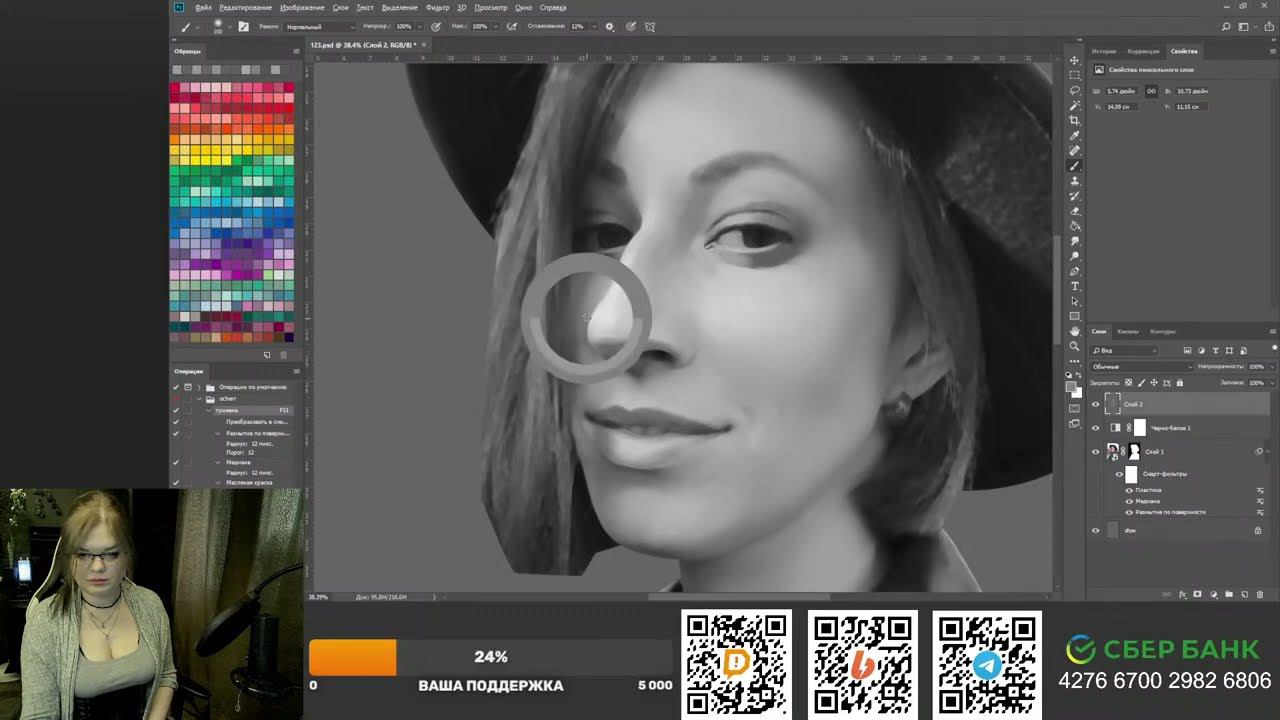Hide the Фон background layer
Viewport: 1280px width, 720px height.
(1095, 531)
